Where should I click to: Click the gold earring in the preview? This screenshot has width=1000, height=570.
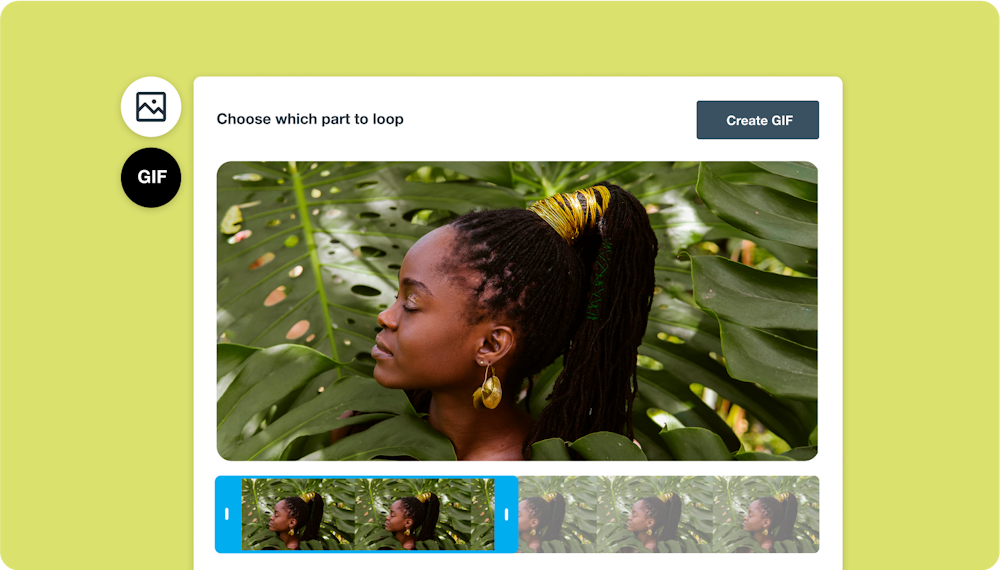coord(487,389)
